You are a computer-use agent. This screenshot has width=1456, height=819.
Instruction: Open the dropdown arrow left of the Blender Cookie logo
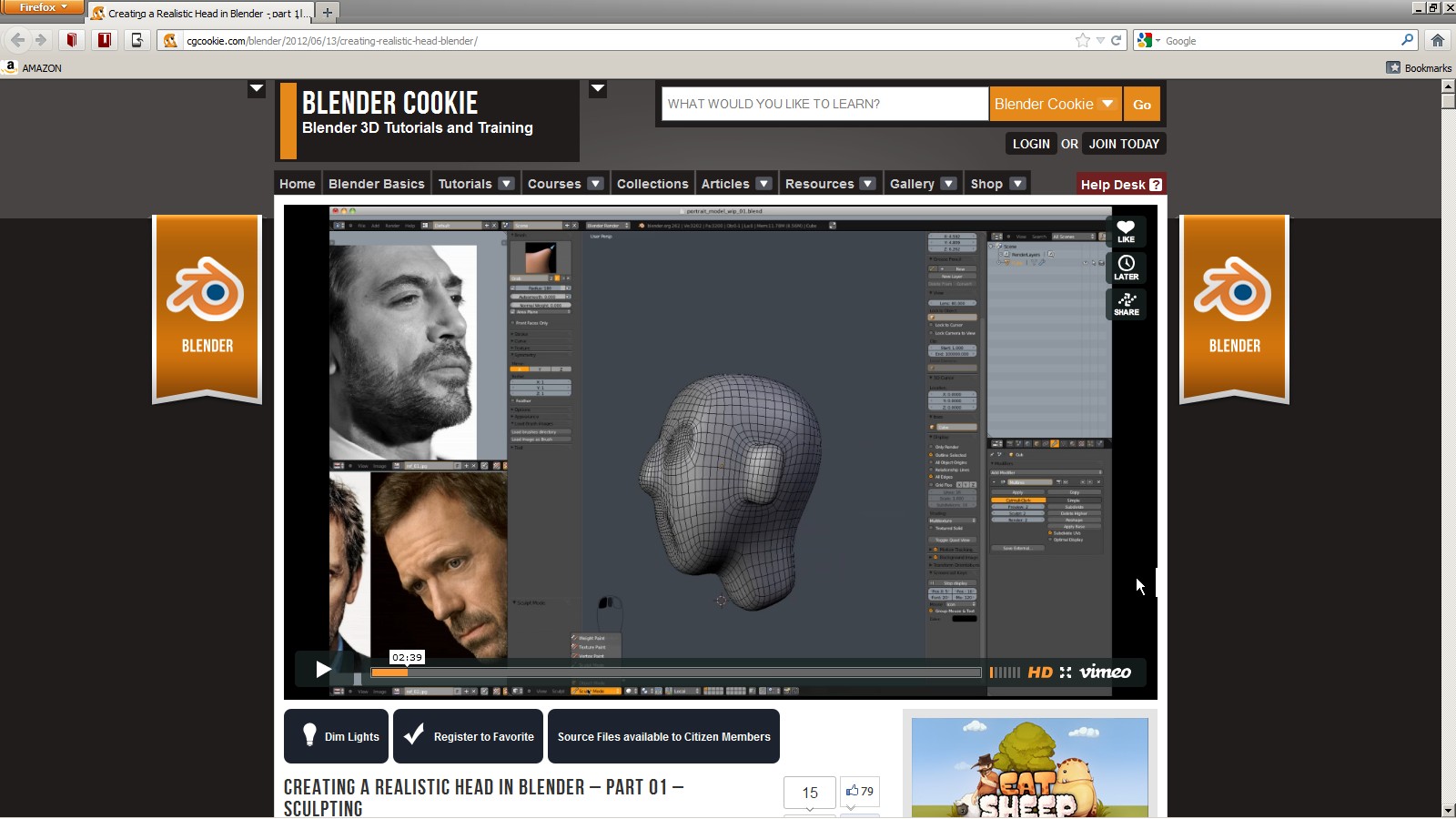point(257,89)
